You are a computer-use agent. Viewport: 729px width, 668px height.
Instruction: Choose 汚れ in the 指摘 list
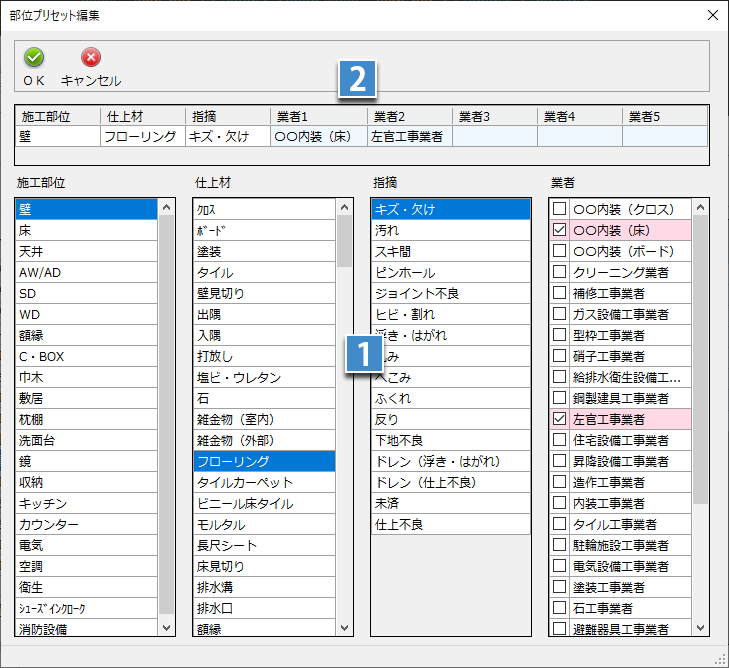click(449, 230)
